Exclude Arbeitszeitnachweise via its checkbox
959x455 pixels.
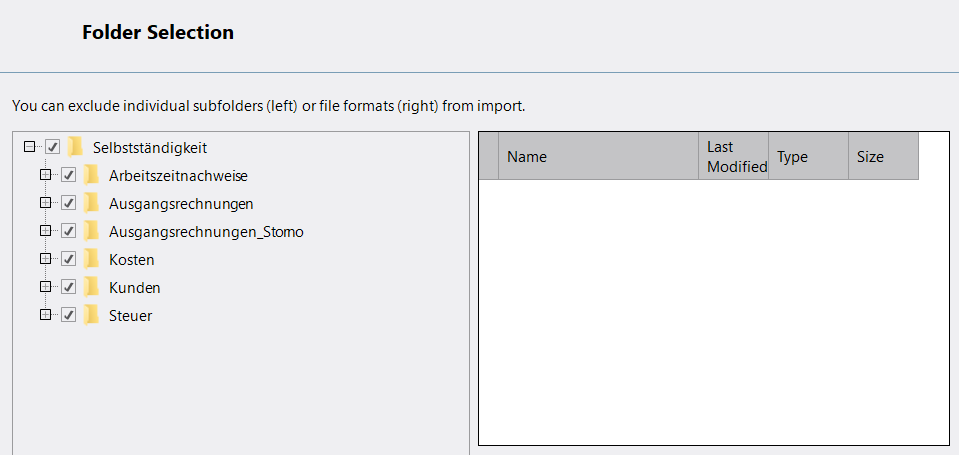click(x=69, y=175)
